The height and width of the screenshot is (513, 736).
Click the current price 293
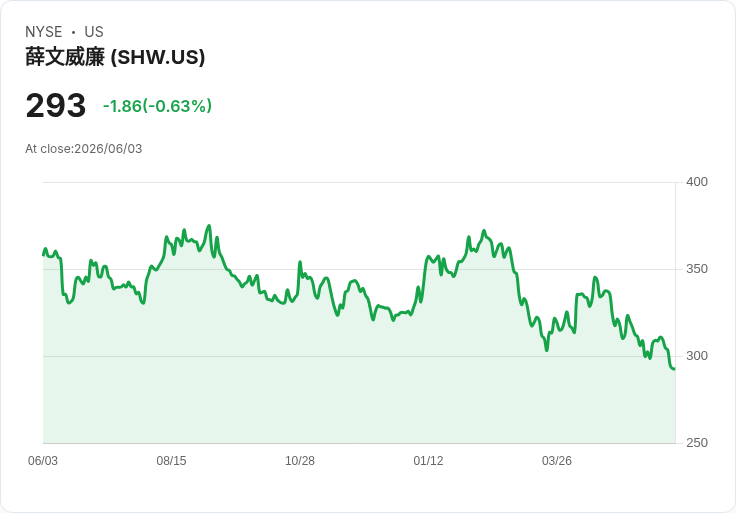56,105
